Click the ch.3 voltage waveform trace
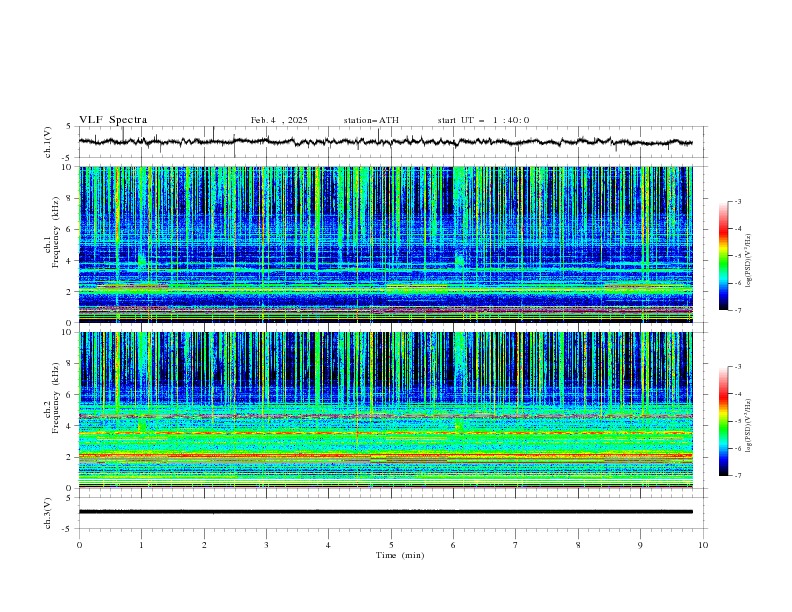 pyautogui.click(x=386, y=512)
